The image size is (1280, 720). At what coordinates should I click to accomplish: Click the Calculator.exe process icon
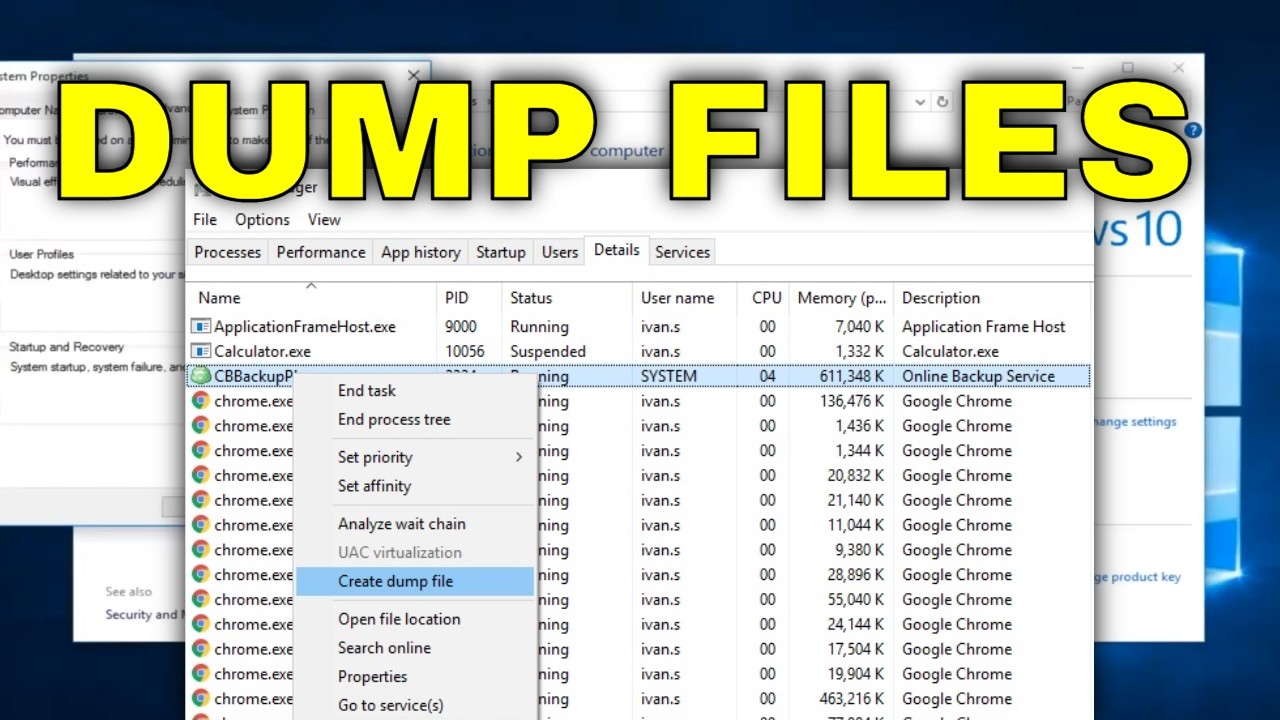coord(201,351)
